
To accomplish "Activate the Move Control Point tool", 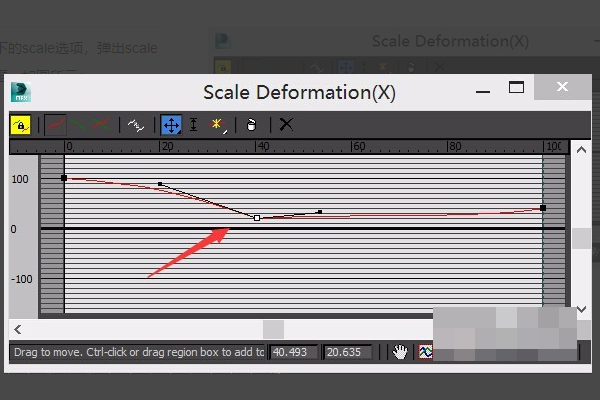I will coord(171,125).
